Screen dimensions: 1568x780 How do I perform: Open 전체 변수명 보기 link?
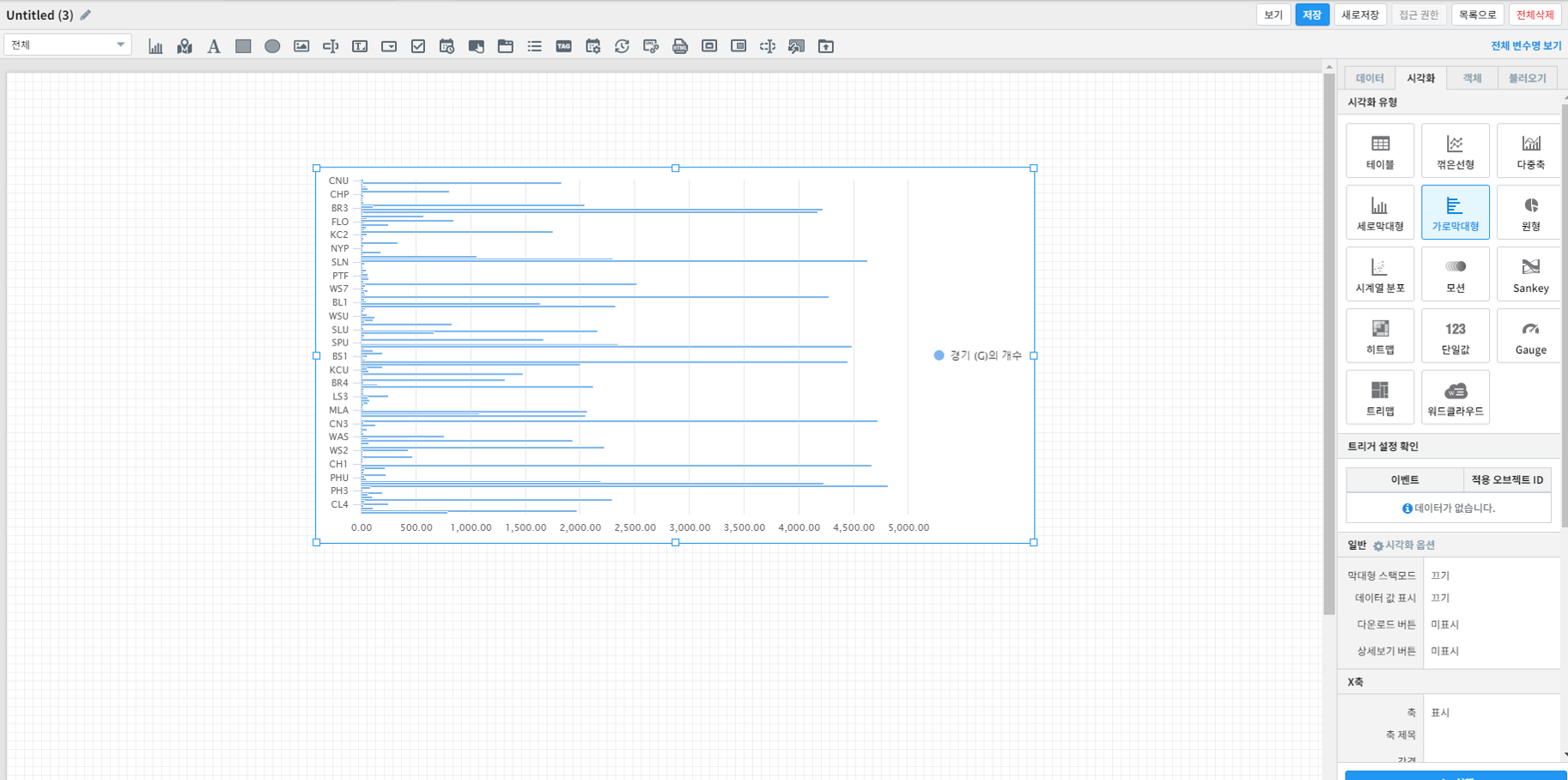click(1526, 46)
